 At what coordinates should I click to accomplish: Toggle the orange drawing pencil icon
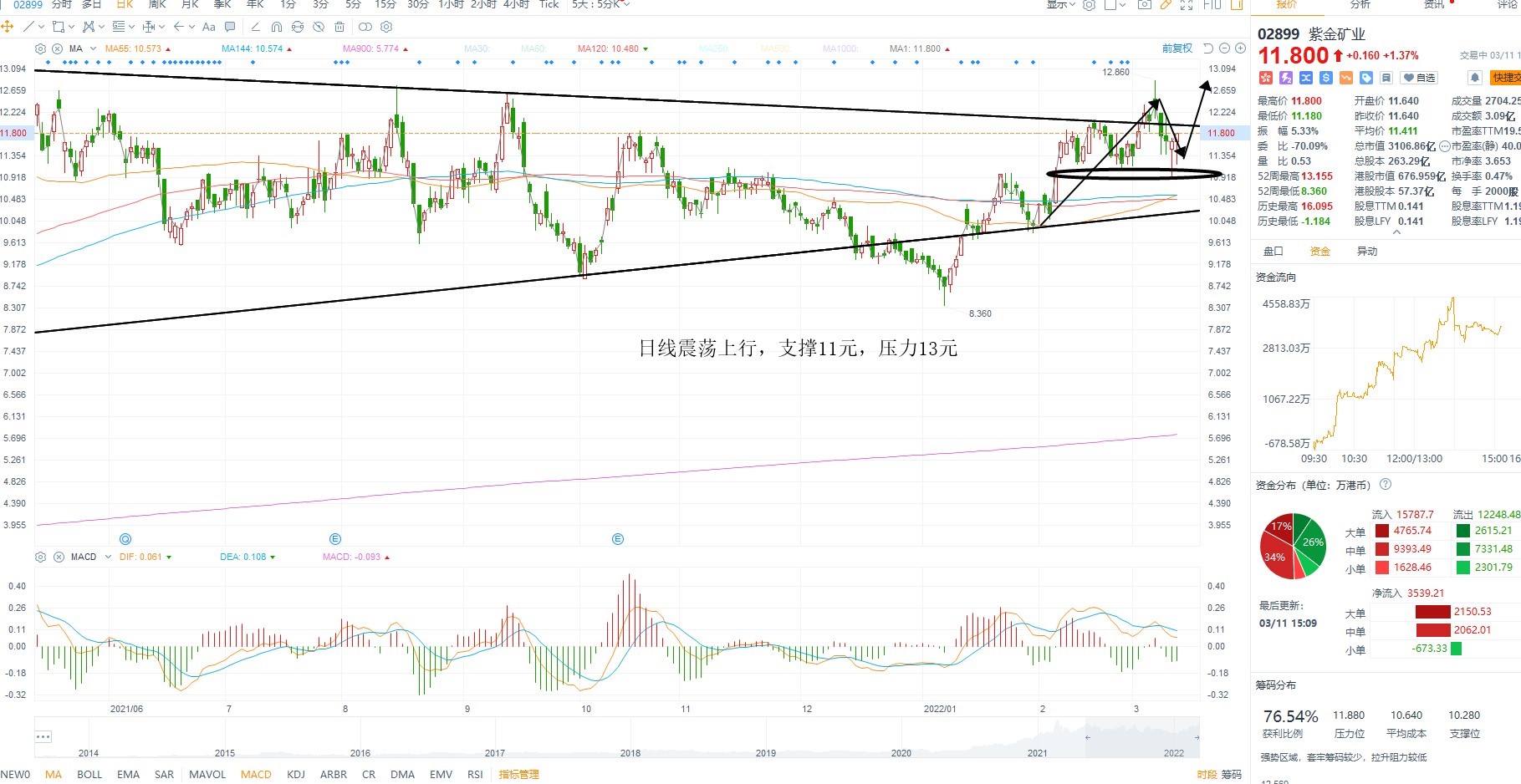[1166, 4]
